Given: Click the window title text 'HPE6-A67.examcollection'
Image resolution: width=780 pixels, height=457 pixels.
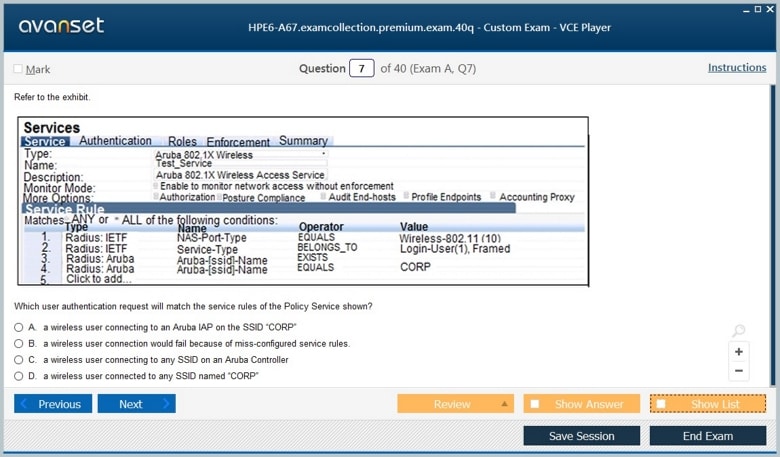Looking at the screenshot, I should [429, 27].
